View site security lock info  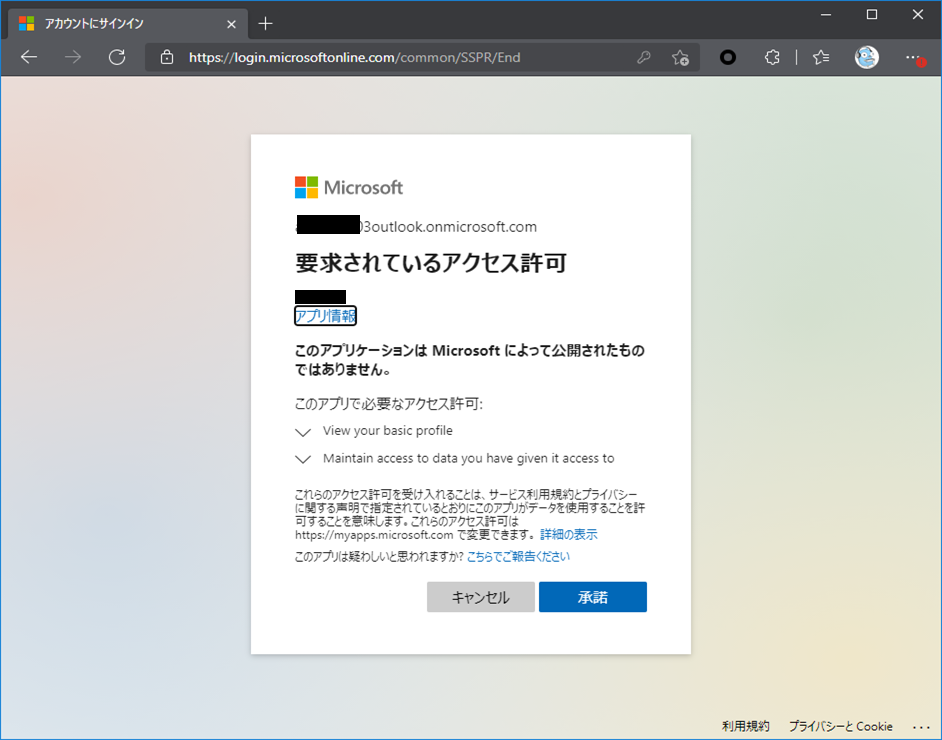click(167, 57)
